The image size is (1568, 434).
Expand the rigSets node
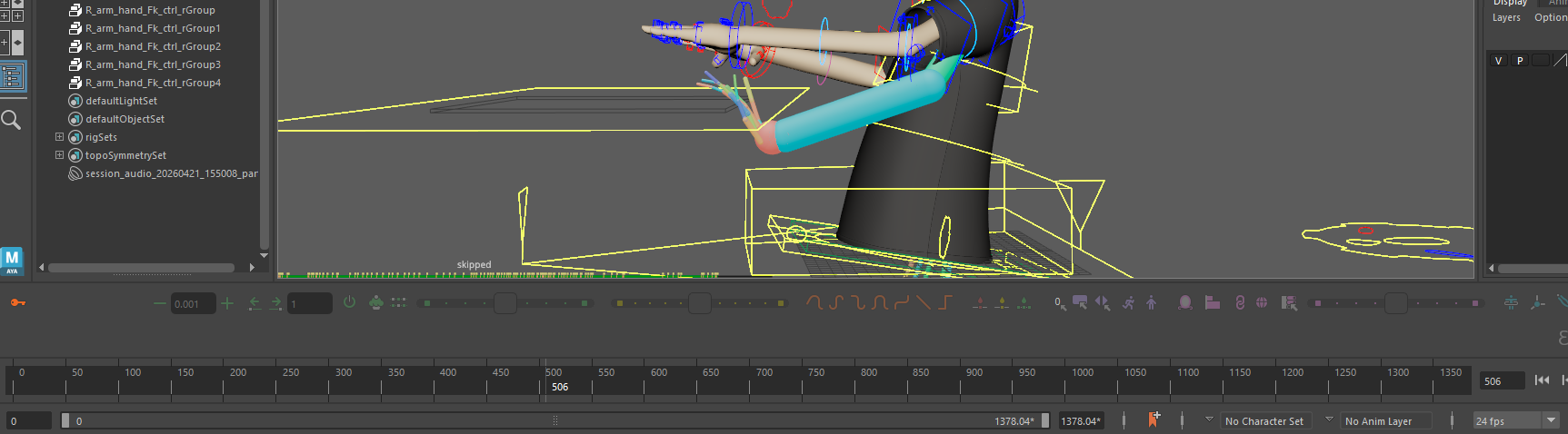coord(60,137)
